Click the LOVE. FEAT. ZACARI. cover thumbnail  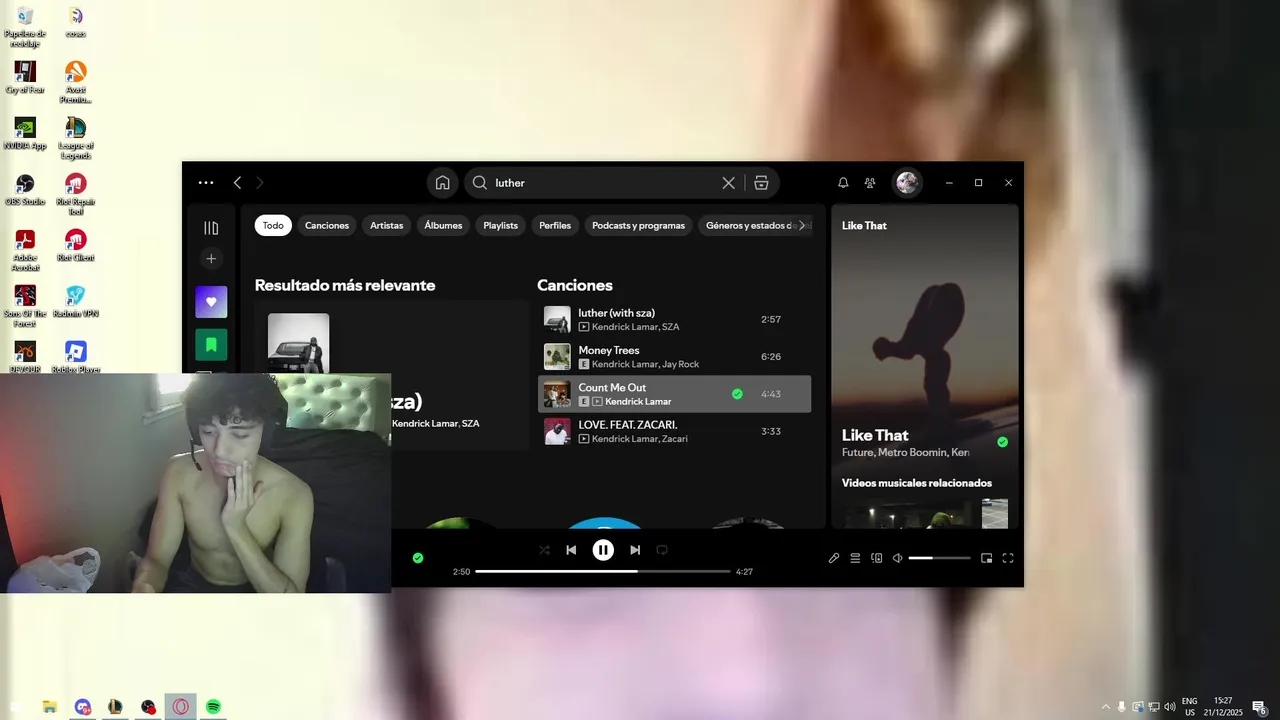coord(557,431)
